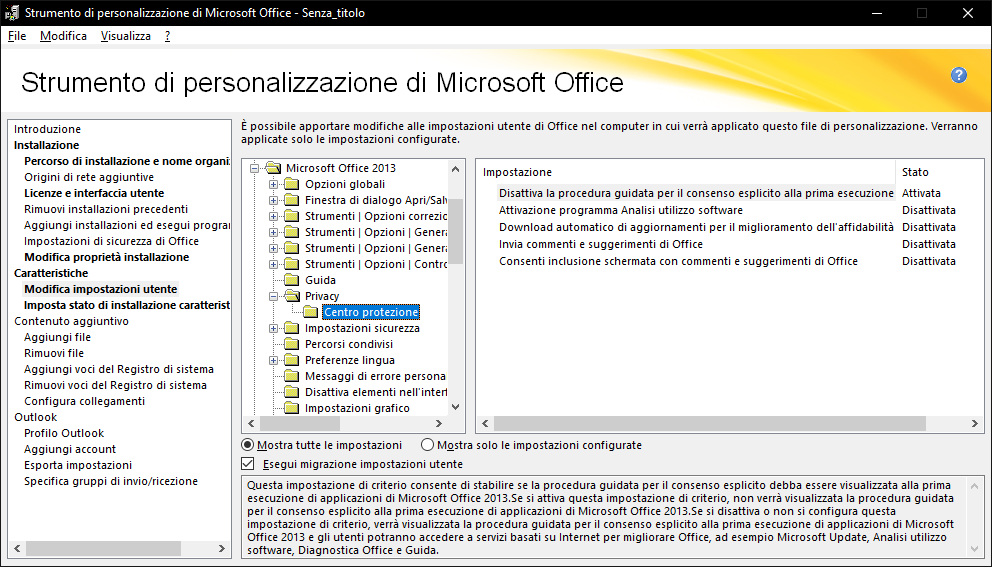Screen dimensions: 992x567
Task: Select Download automatico di aggiornamenti setting row
Action: [x=696, y=227]
